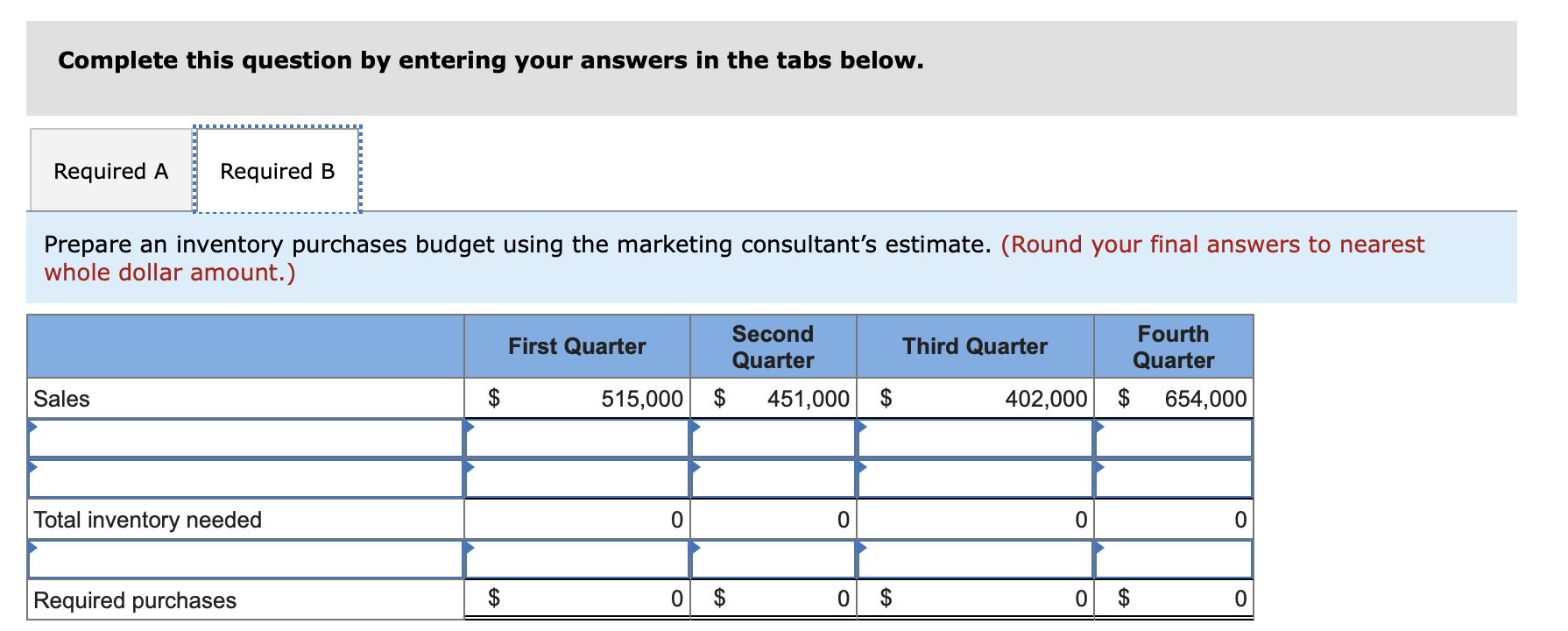The height and width of the screenshot is (631, 1568).
Task: Click Fourth Quarter cell in first blank row
Action: coord(1174,438)
